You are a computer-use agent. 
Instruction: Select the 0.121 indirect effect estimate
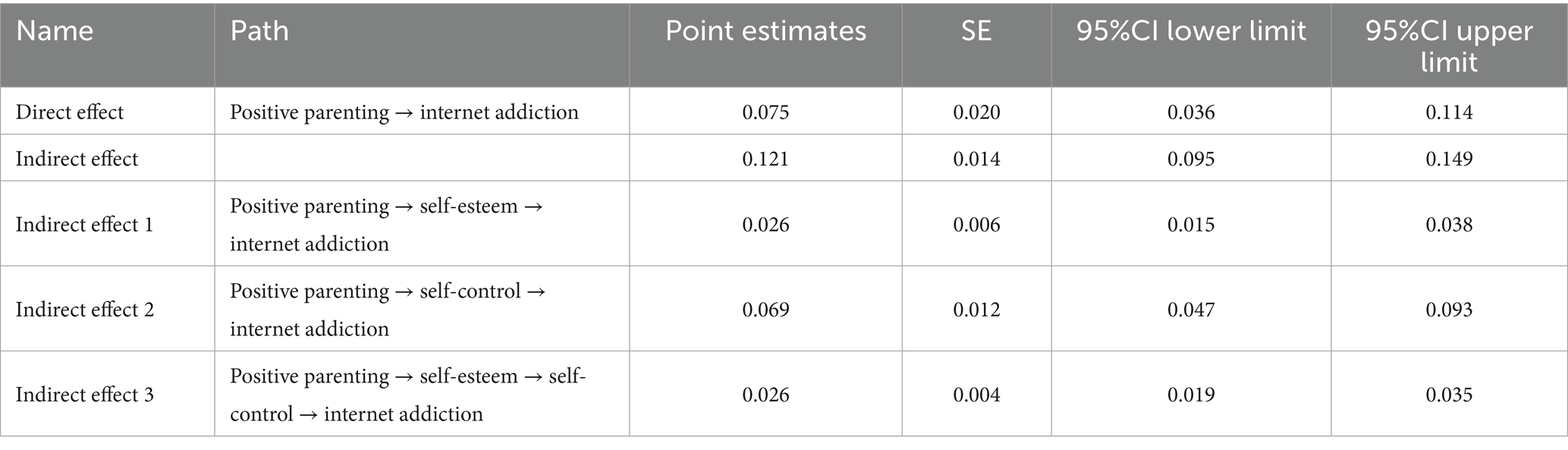point(765,159)
